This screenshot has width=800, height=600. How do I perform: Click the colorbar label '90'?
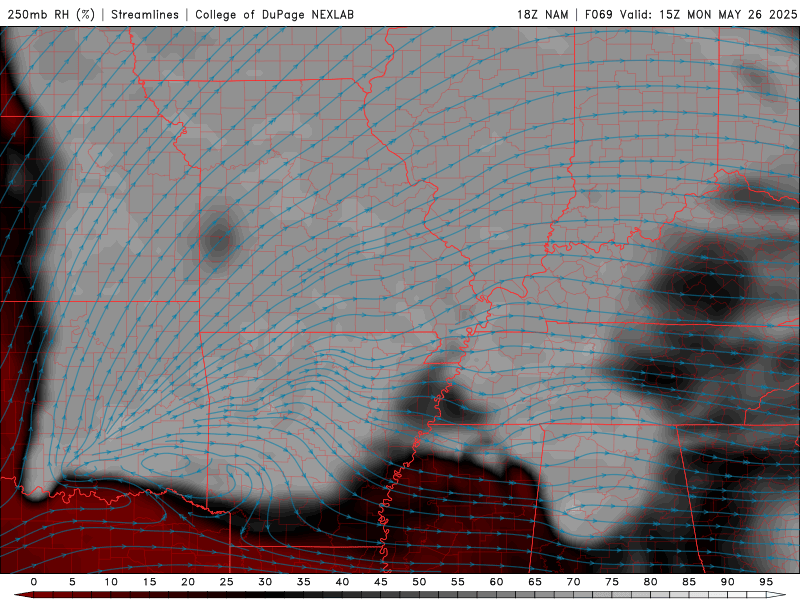pos(727,582)
